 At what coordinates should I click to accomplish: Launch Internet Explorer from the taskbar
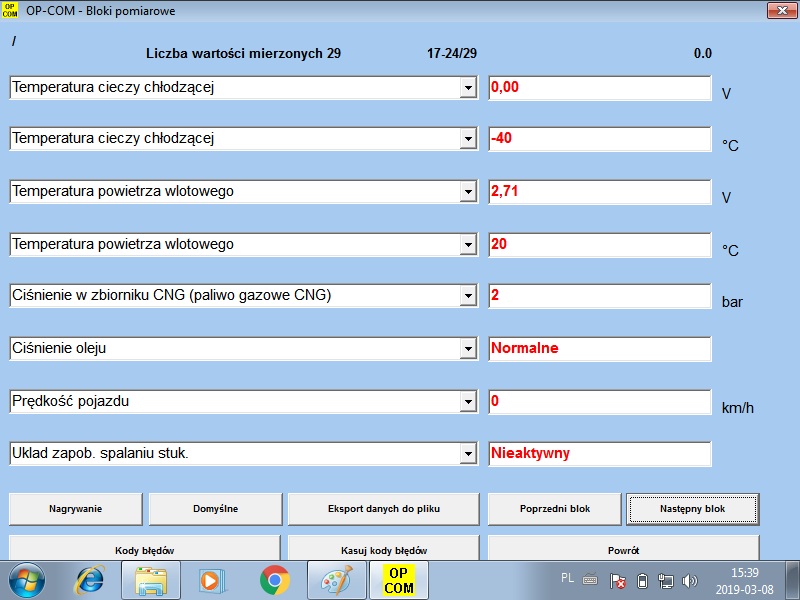click(x=92, y=580)
